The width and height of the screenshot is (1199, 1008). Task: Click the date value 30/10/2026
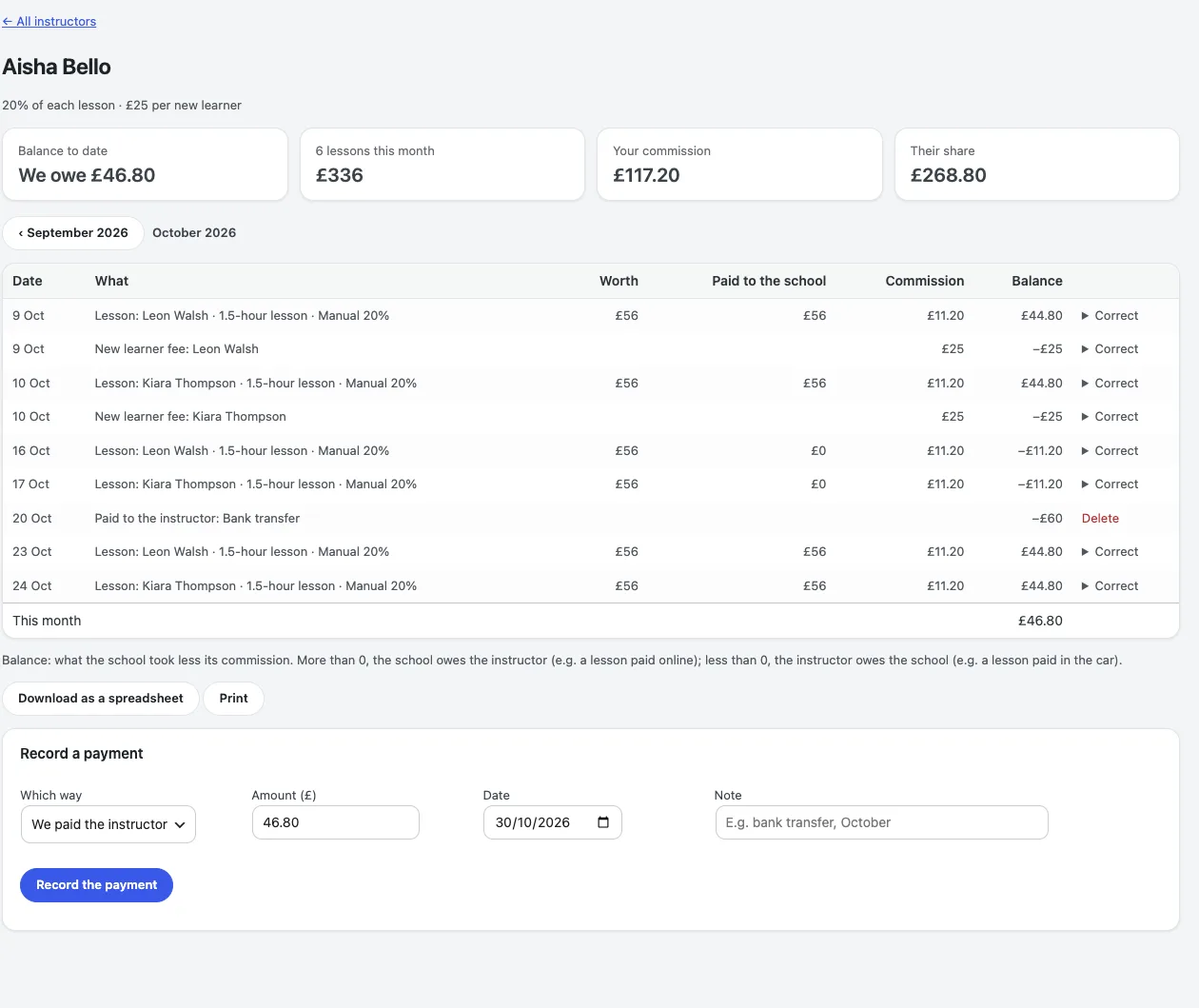[533, 823]
